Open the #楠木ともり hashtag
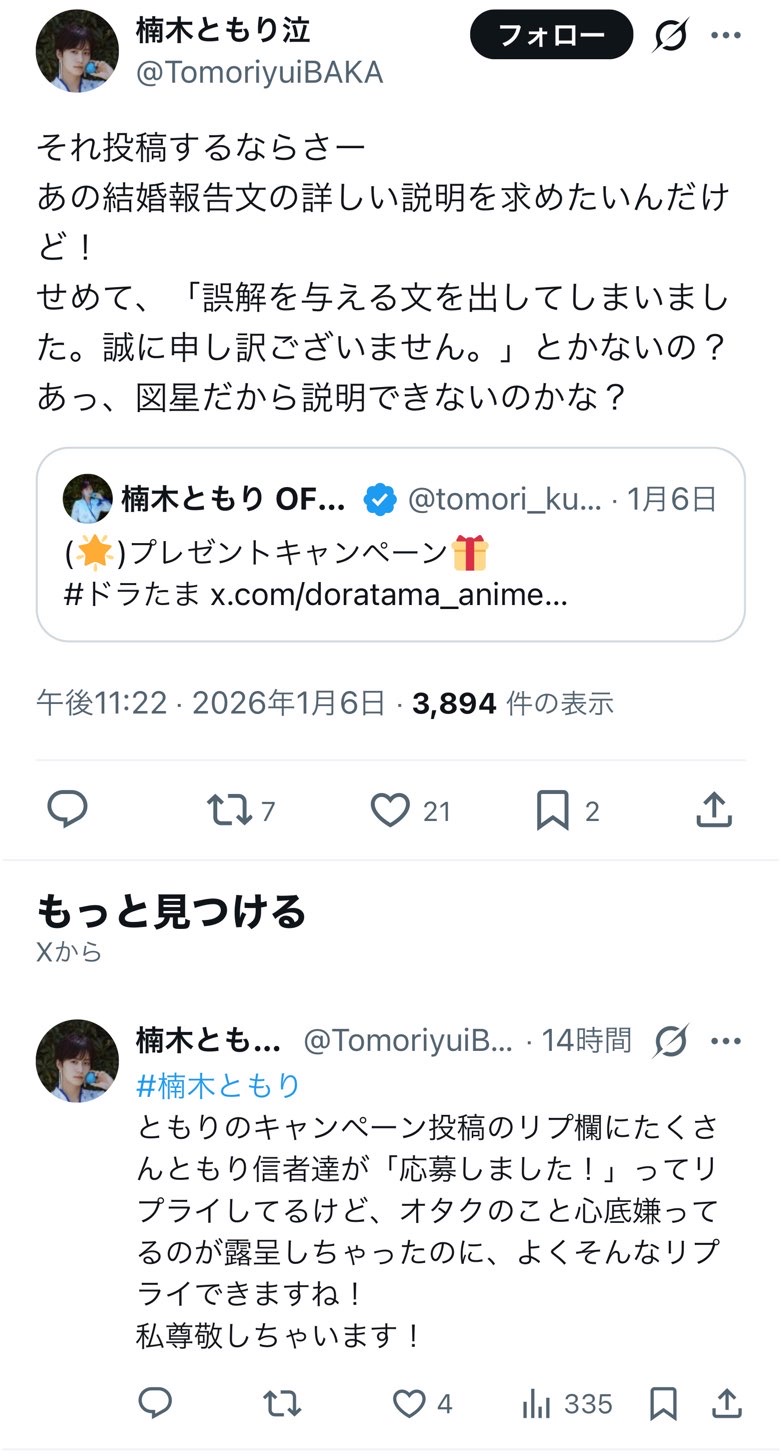782x1456 pixels. [218, 1085]
